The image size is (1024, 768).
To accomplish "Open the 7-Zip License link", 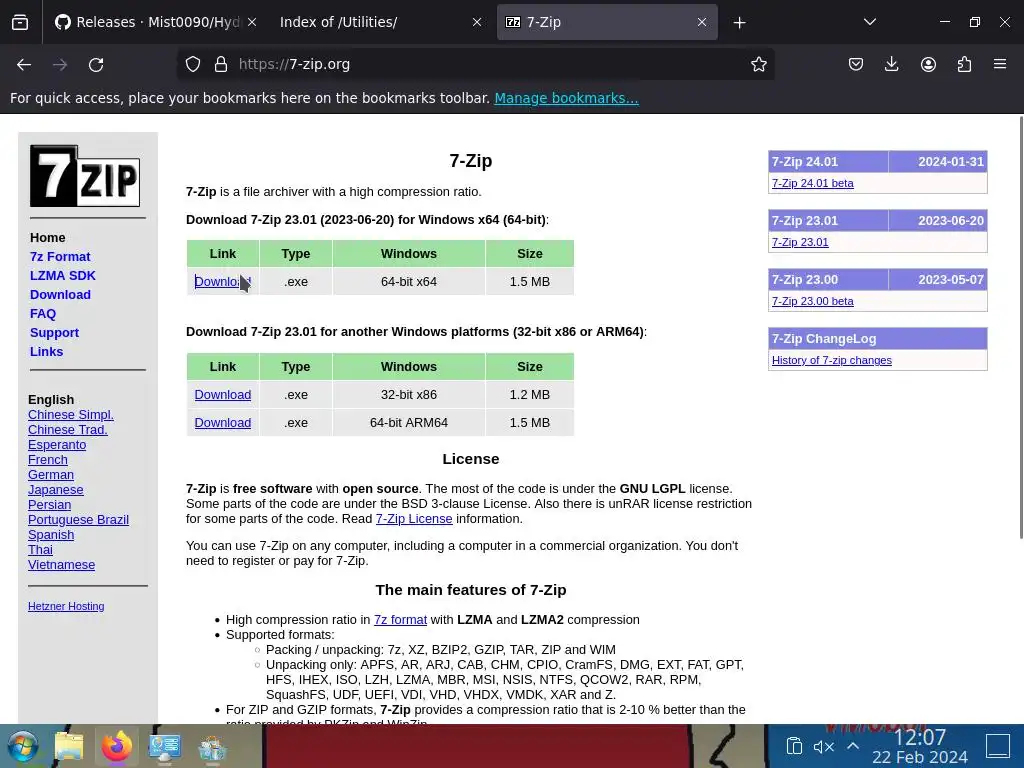I will (x=414, y=519).
